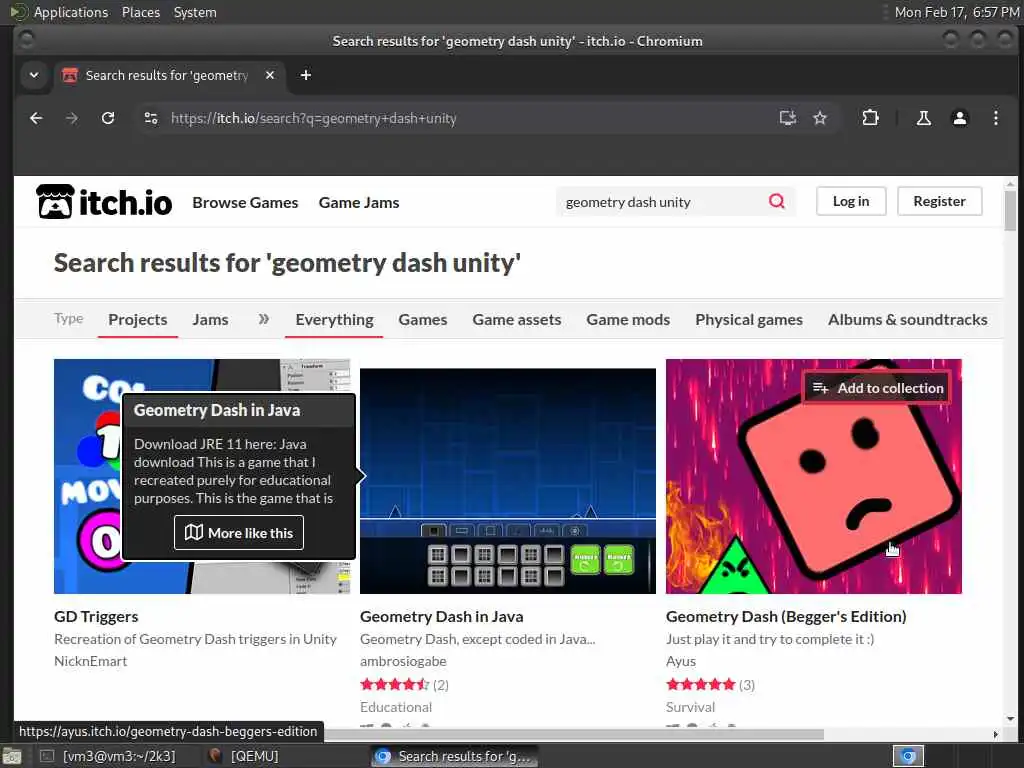Click the Log in button
The image size is (1024, 768).
click(x=851, y=201)
